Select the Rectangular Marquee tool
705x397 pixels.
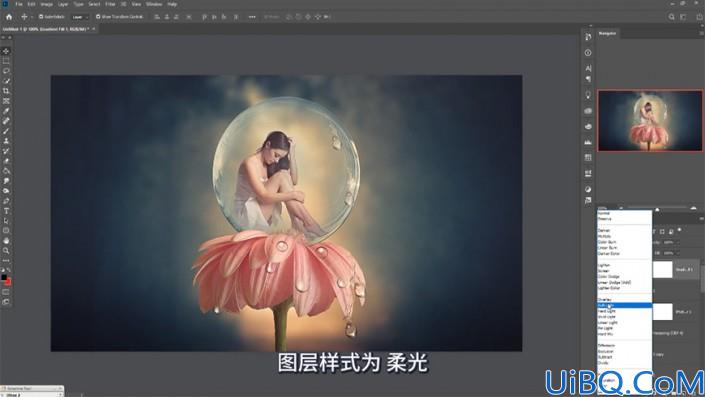pyautogui.click(x=6, y=61)
